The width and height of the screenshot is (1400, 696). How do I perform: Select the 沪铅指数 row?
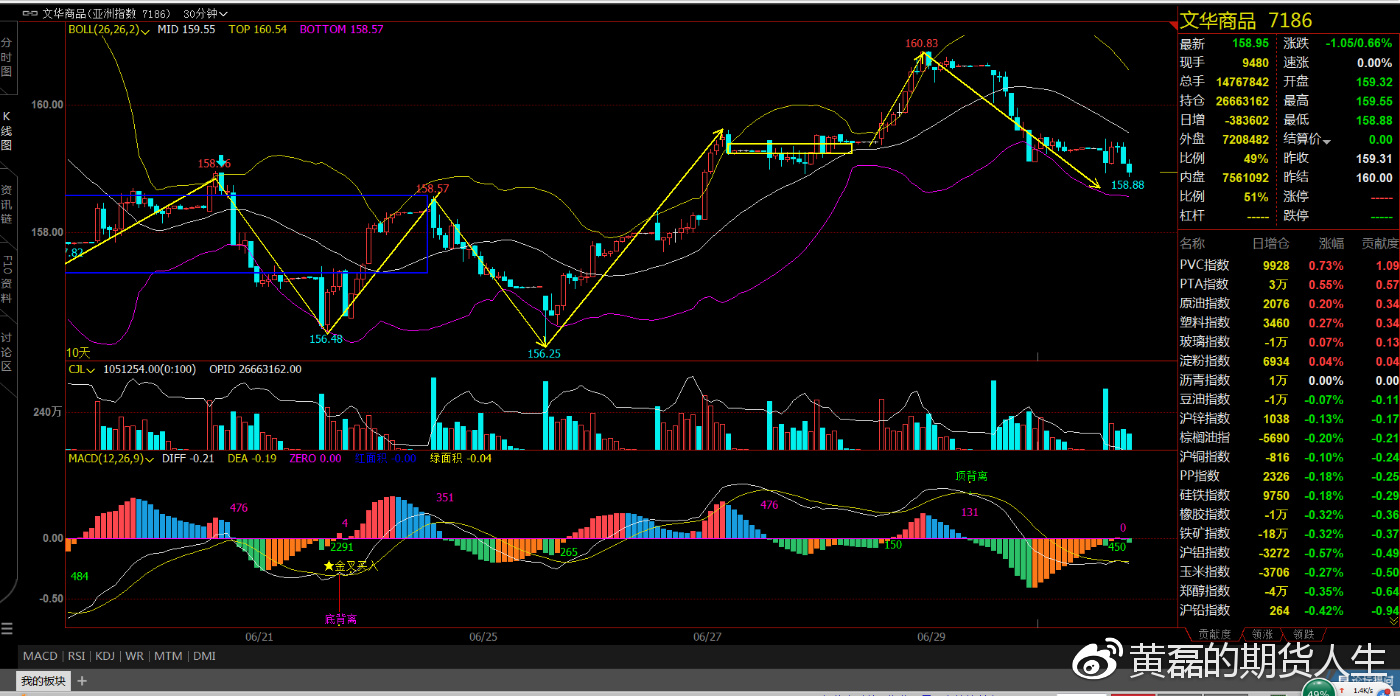tap(1289, 610)
